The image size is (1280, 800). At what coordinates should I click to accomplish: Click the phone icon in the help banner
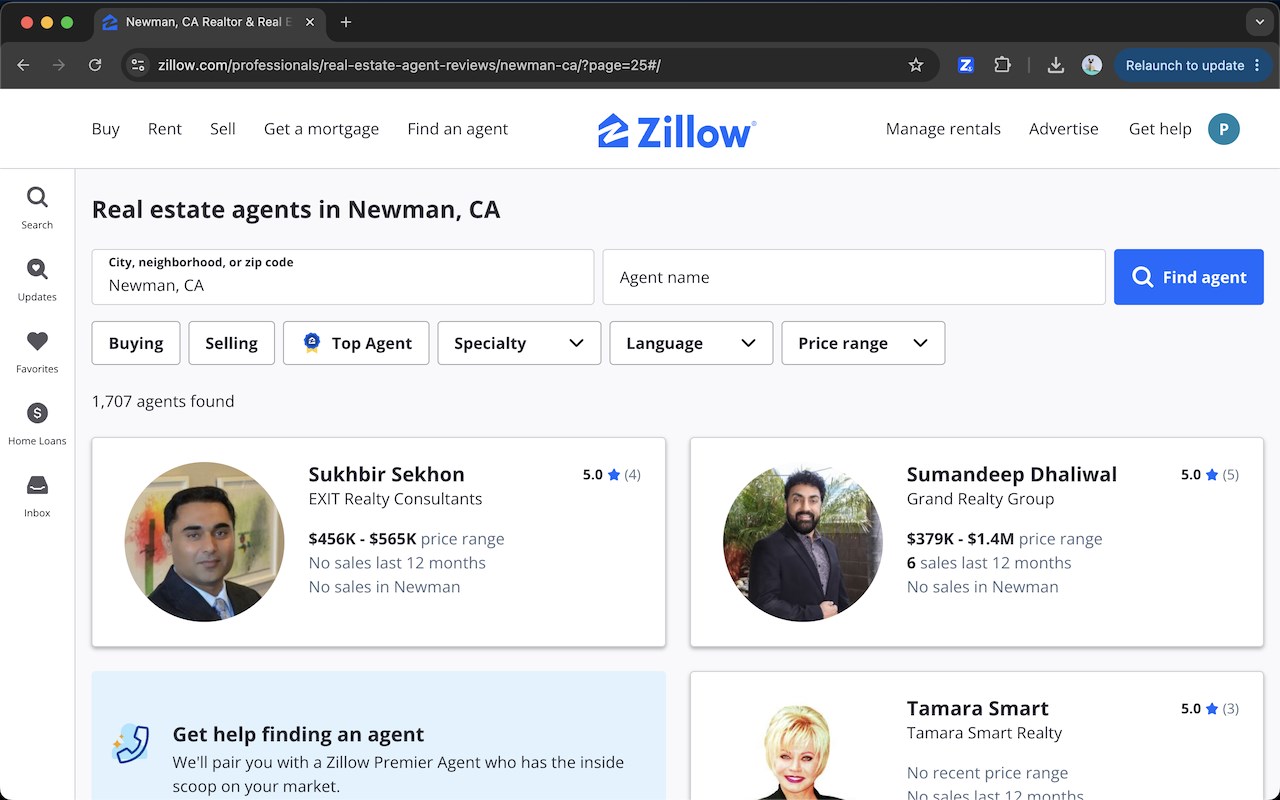(131, 745)
